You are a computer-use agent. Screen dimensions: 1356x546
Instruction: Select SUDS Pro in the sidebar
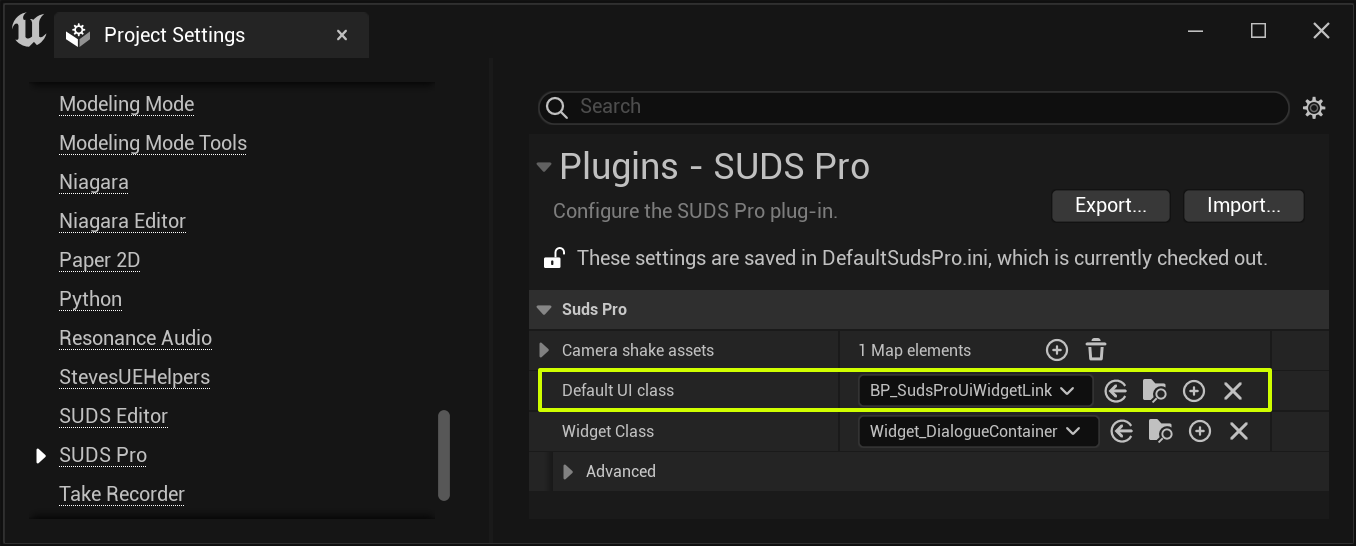pyautogui.click(x=103, y=455)
